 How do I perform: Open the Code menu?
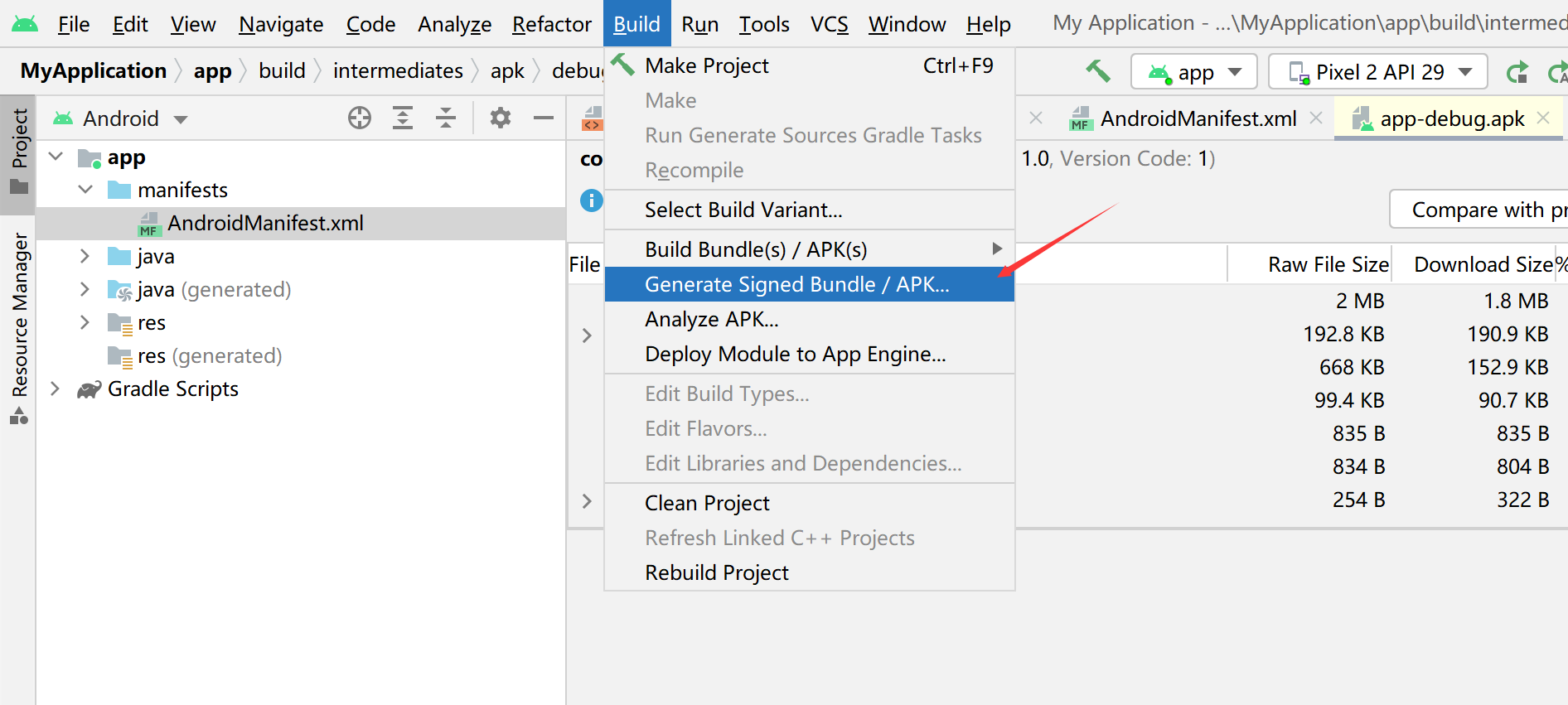coord(370,24)
